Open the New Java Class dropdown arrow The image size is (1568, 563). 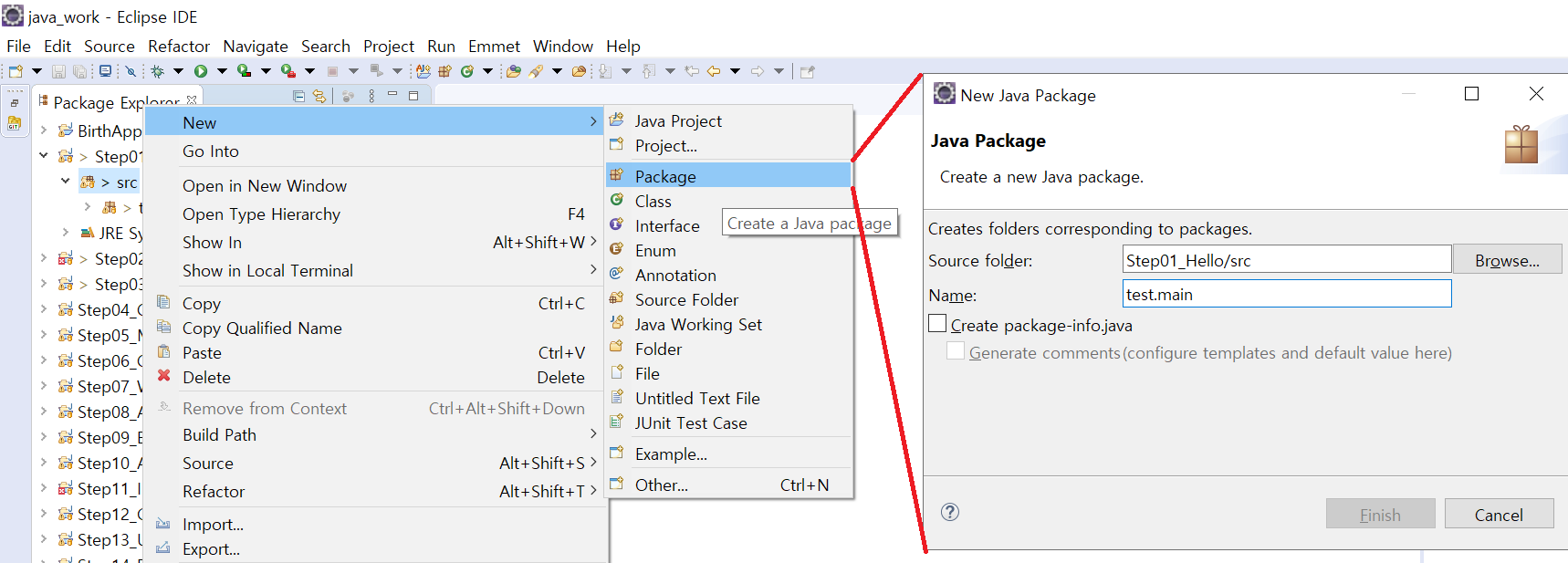(487, 71)
